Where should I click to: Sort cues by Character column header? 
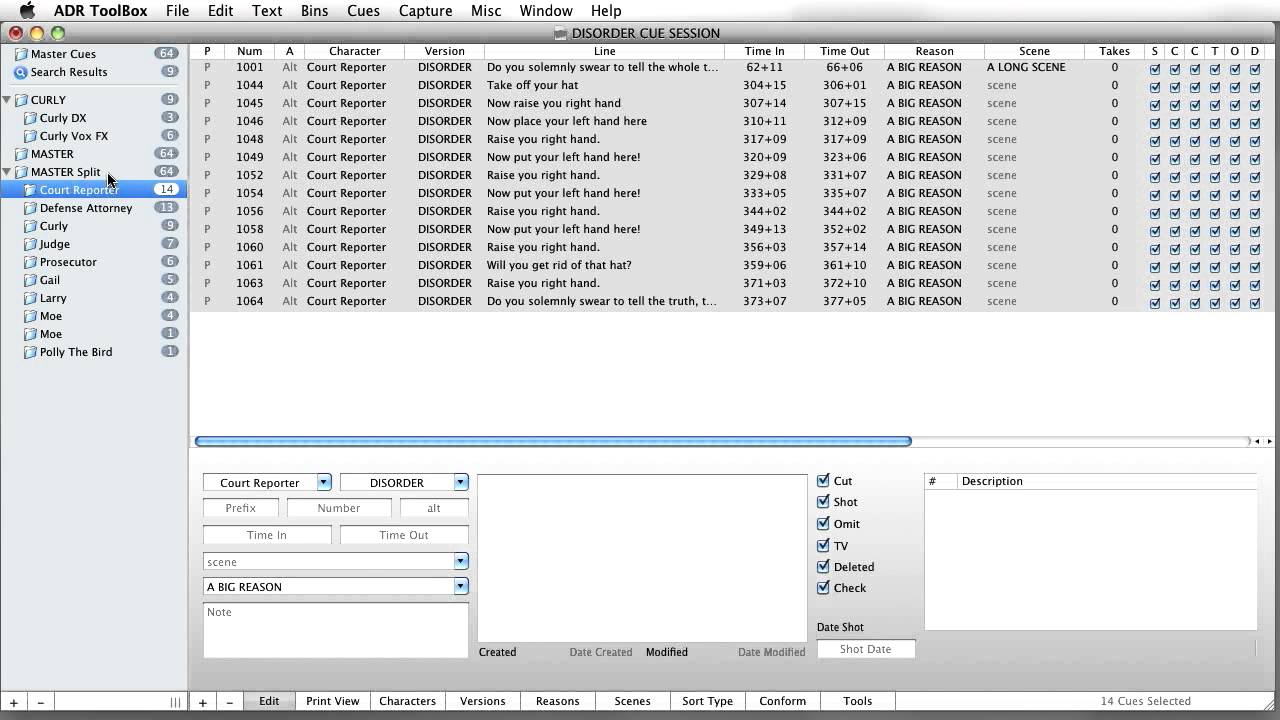click(354, 51)
